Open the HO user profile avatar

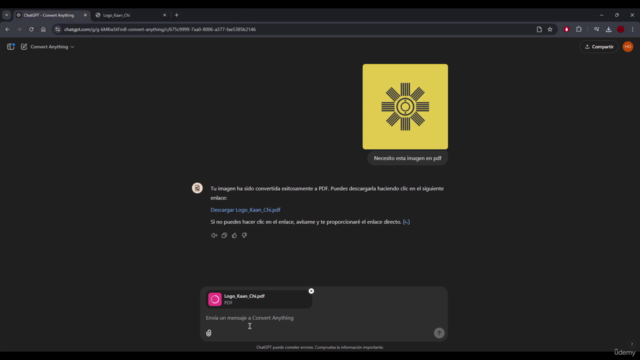pyautogui.click(x=628, y=47)
